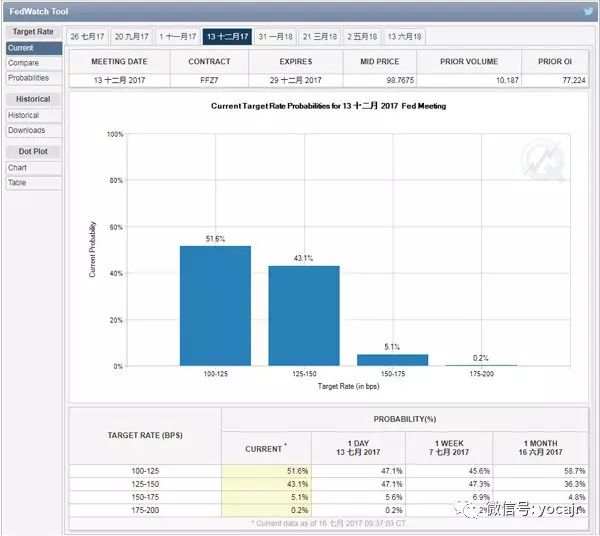Click the CONTRACT column header
The height and width of the screenshot is (536, 600).
209,62
